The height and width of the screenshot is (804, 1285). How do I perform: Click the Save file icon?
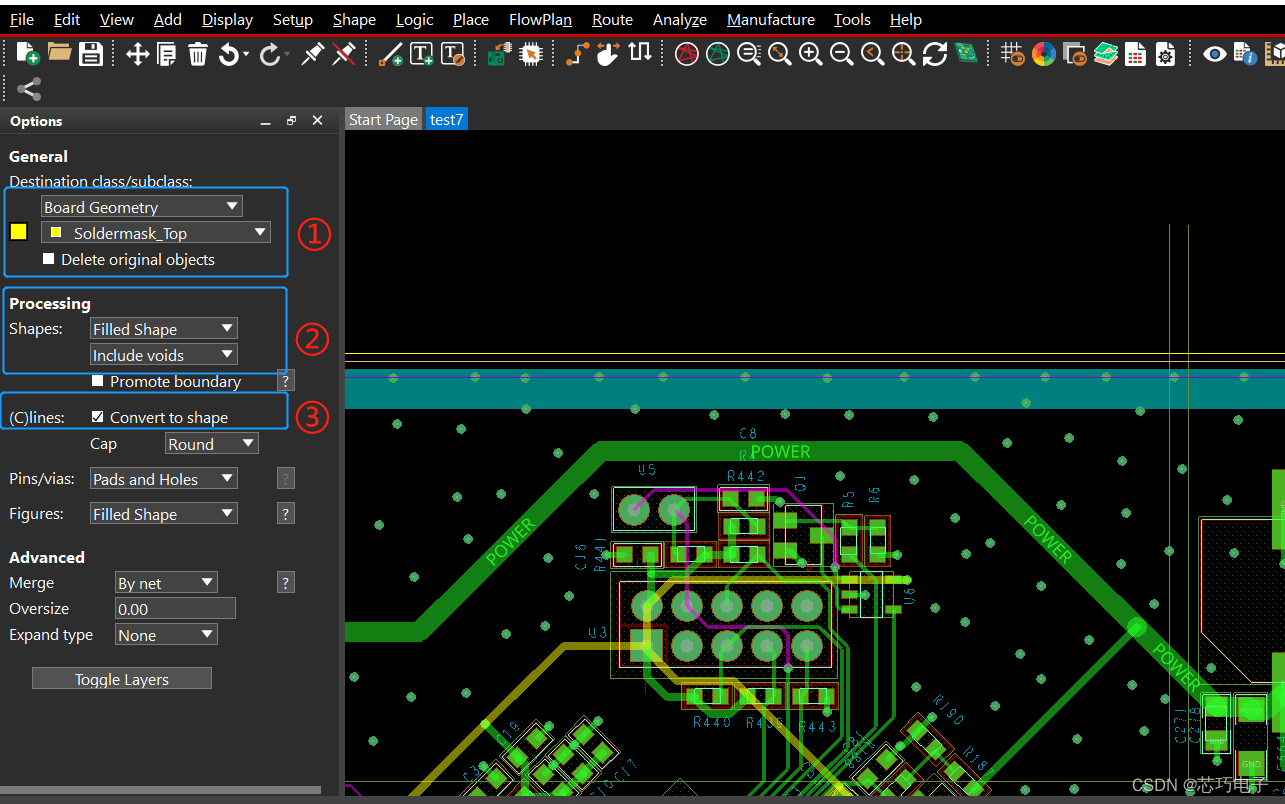[91, 53]
